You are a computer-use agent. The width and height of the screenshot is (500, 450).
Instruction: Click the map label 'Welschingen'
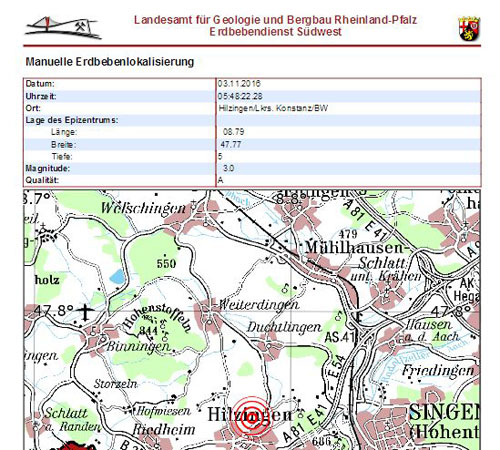[x=143, y=208]
